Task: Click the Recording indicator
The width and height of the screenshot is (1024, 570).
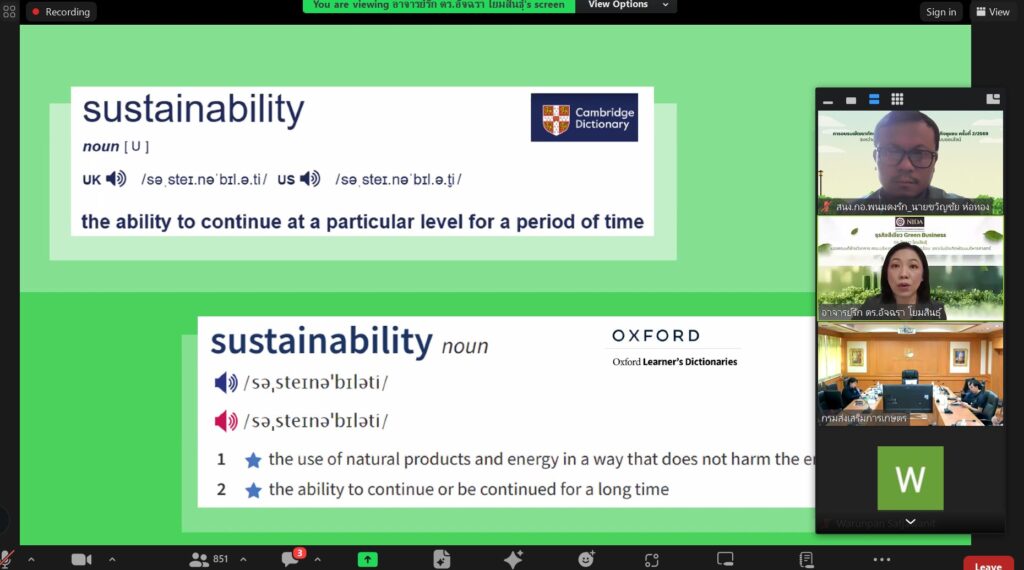Action: (60, 12)
